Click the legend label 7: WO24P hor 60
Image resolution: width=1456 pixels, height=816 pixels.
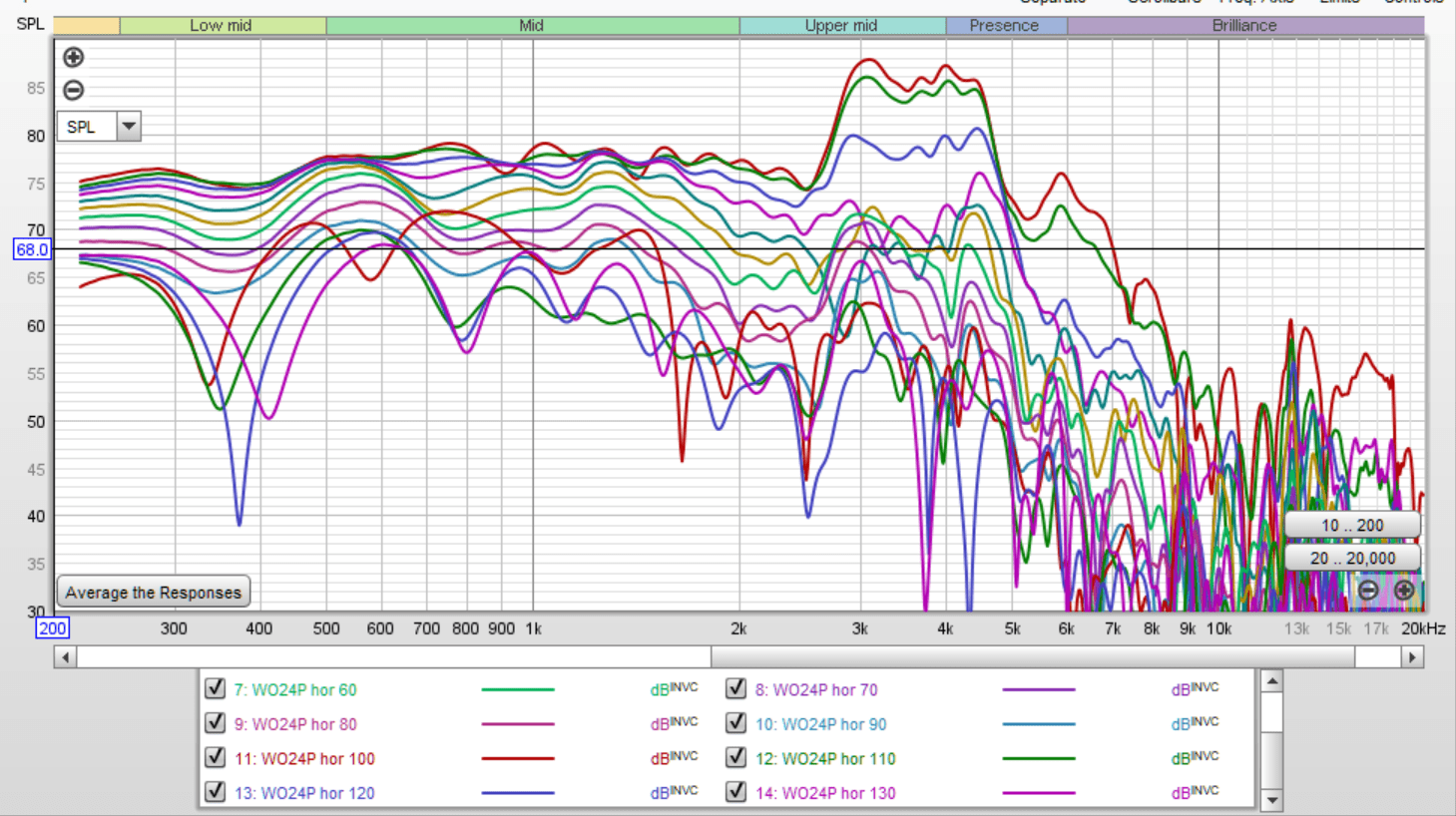click(x=295, y=690)
